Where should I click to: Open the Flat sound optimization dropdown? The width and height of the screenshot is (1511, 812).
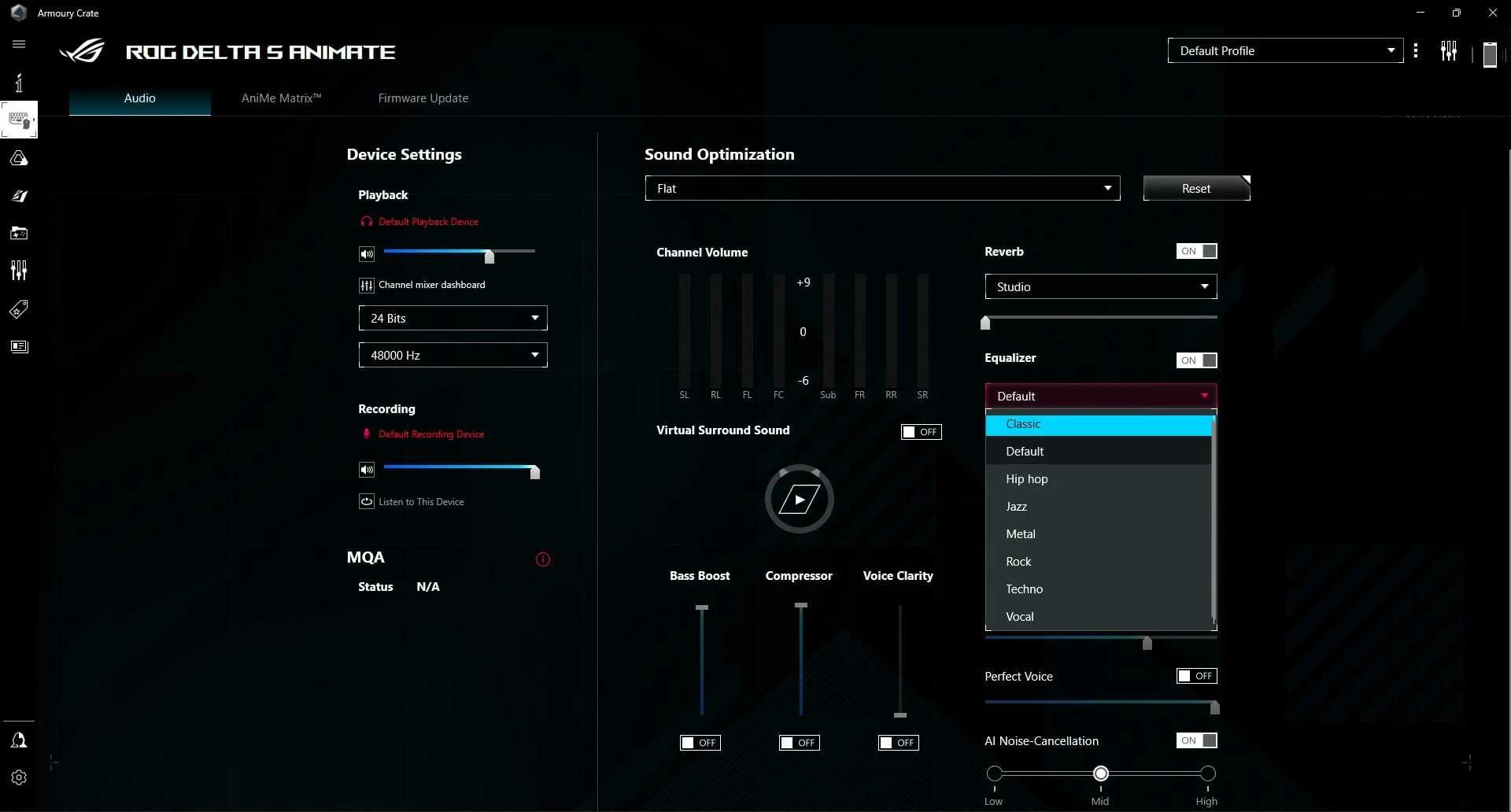pos(882,188)
